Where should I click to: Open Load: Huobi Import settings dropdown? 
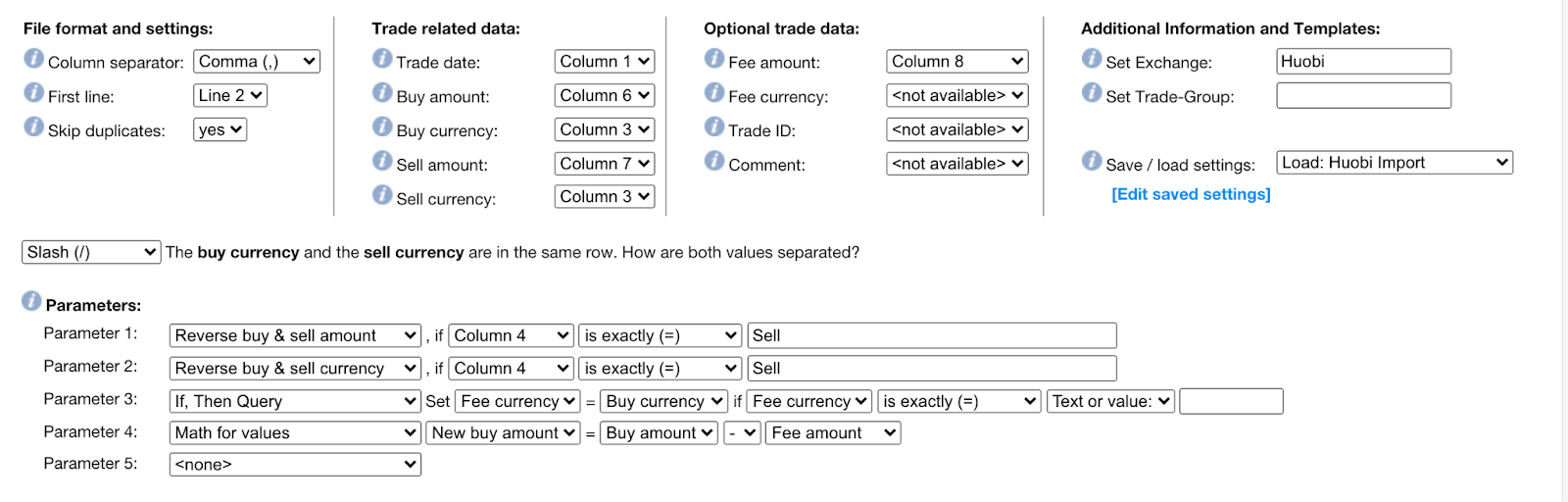point(1395,163)
